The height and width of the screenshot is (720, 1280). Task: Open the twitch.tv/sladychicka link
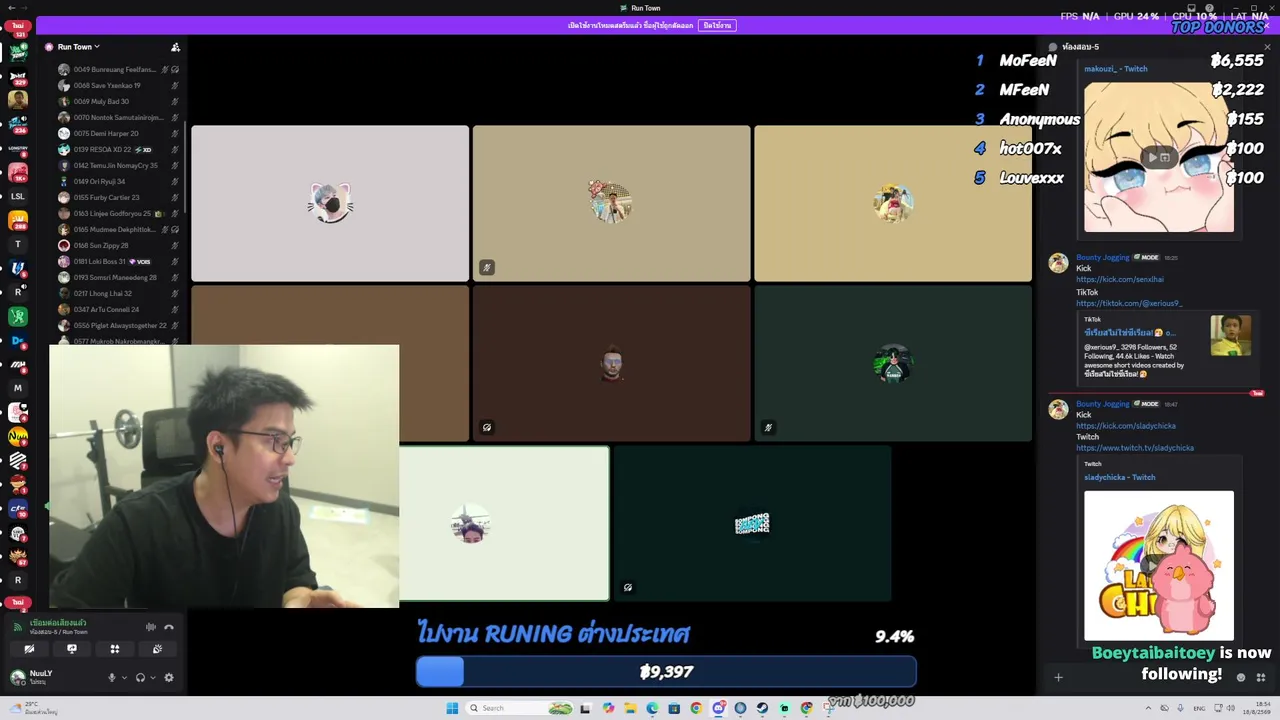[1135, 448]
